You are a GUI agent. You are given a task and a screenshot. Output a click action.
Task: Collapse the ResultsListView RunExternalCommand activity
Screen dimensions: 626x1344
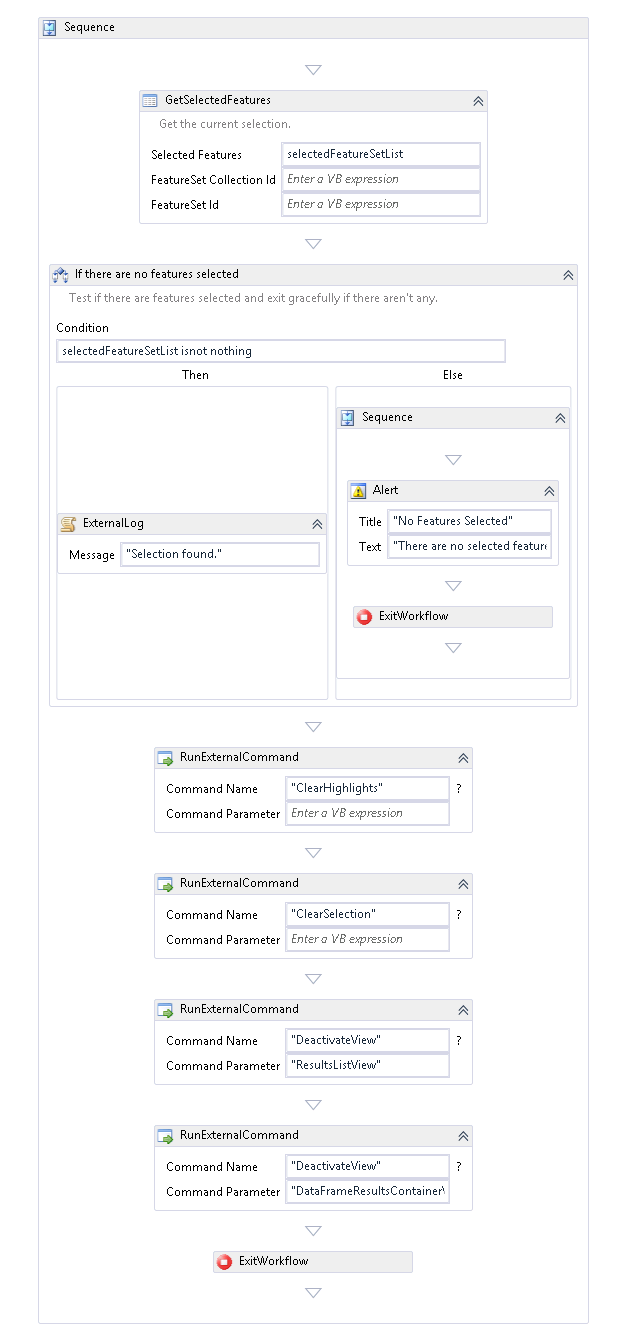click(x=463, y=1011)
